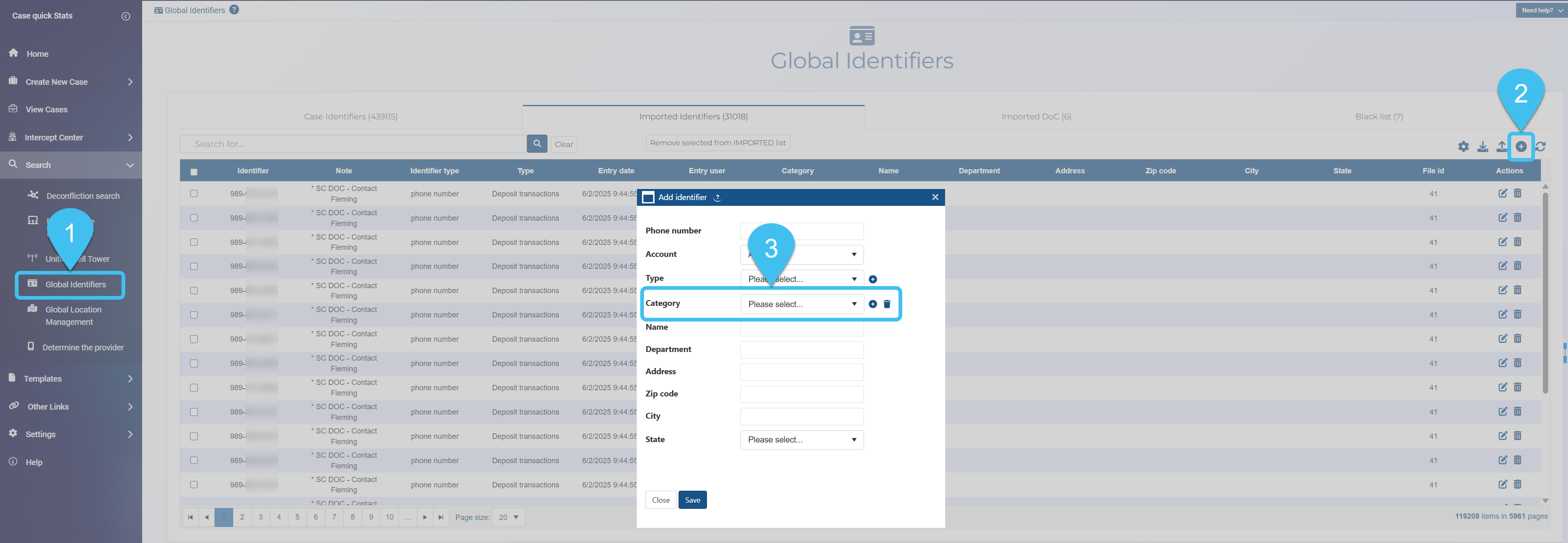Switch to Case Identifiers tab
The width and height of the screenshot is (1568, 543).
351,117
